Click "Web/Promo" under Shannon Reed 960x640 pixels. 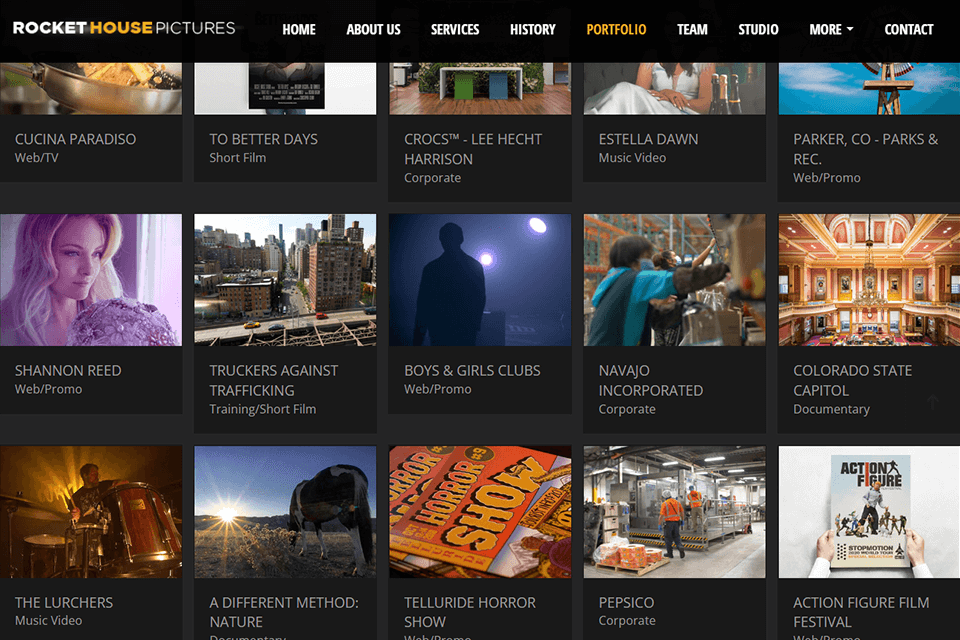point(48,390)
